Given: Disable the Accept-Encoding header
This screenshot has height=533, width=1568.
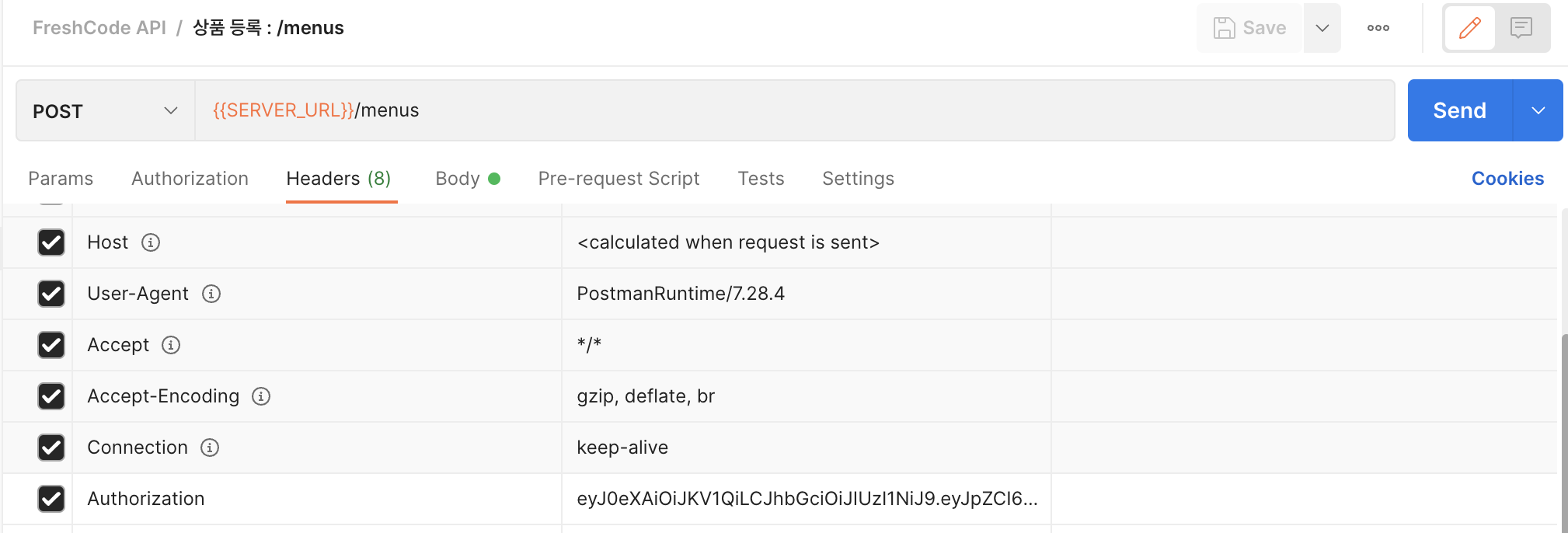Looking at the screenshot, I should [x=51, y=396].
